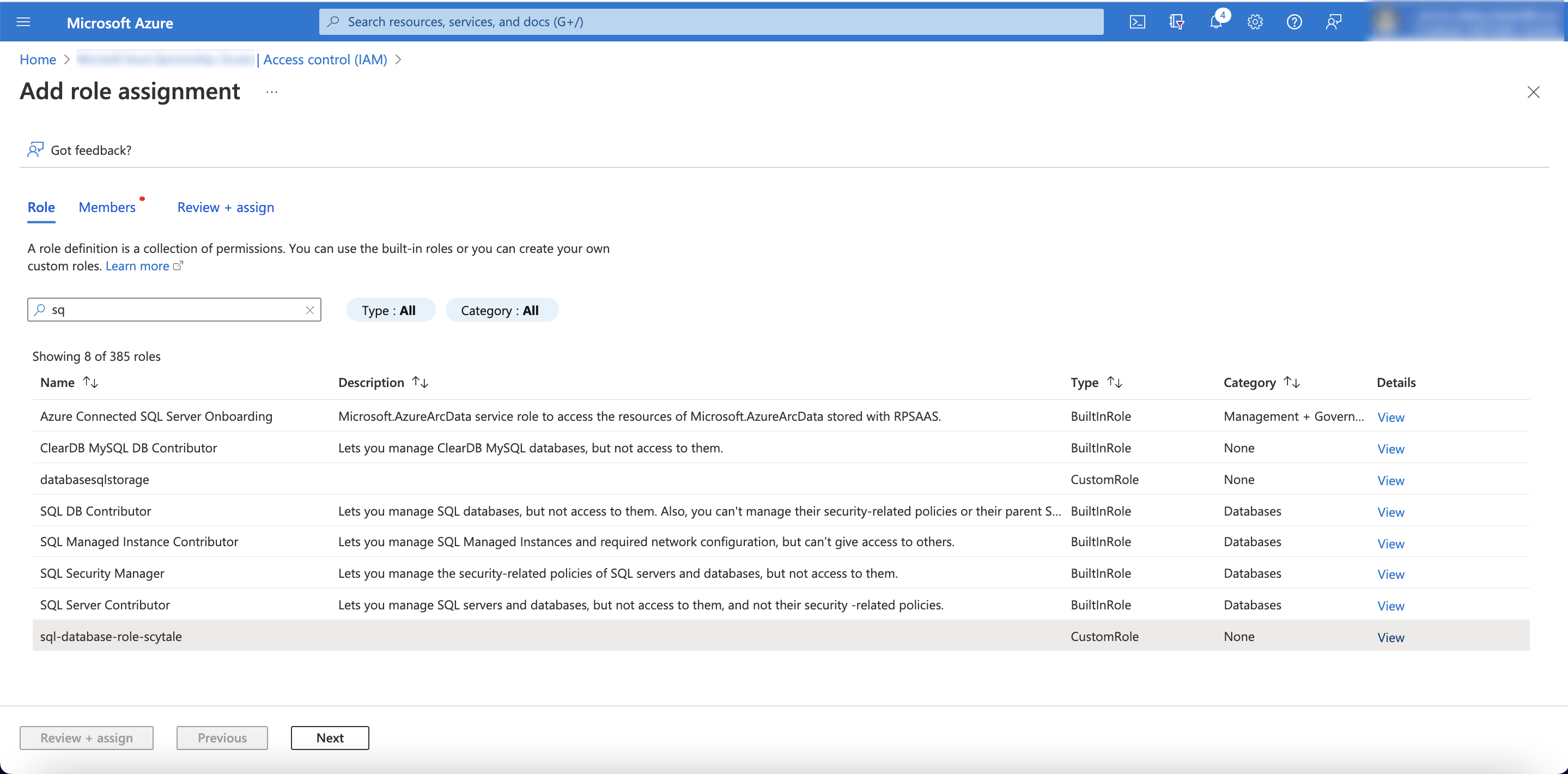Screen dimensions: 1568x774
Task: Click the top Search resources input
Action: coord(711,22)
